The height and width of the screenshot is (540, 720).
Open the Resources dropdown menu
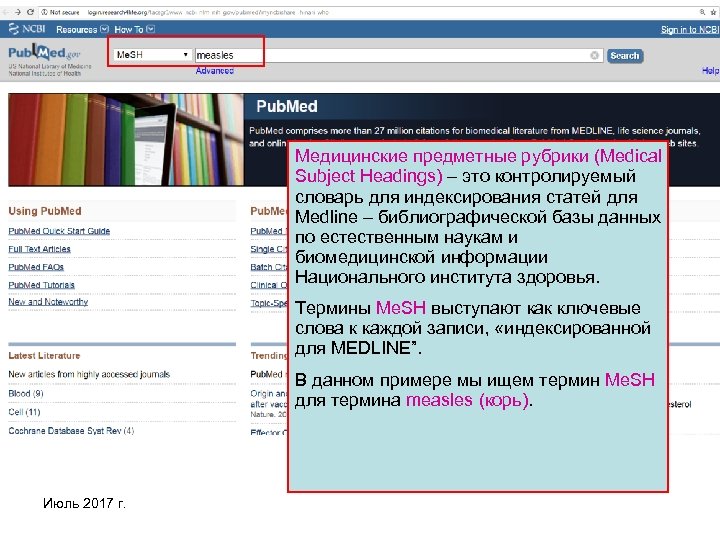(x=82, y=29)
